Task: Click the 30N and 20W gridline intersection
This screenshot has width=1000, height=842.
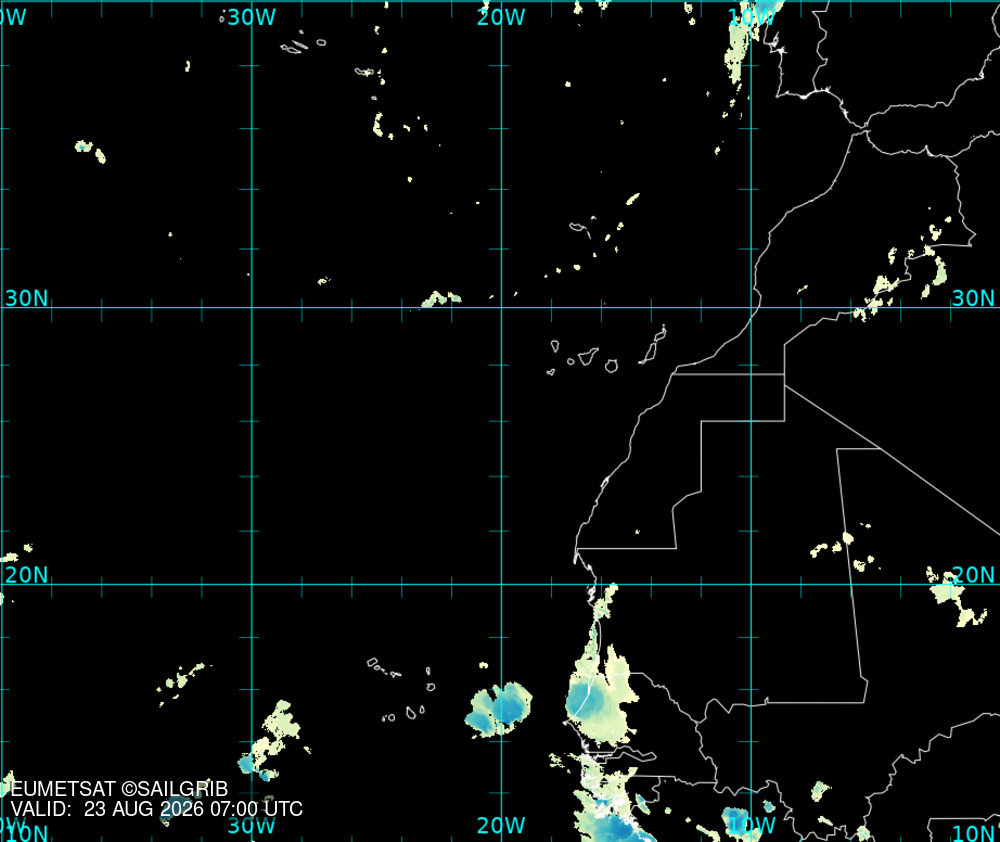Action: 501,307
